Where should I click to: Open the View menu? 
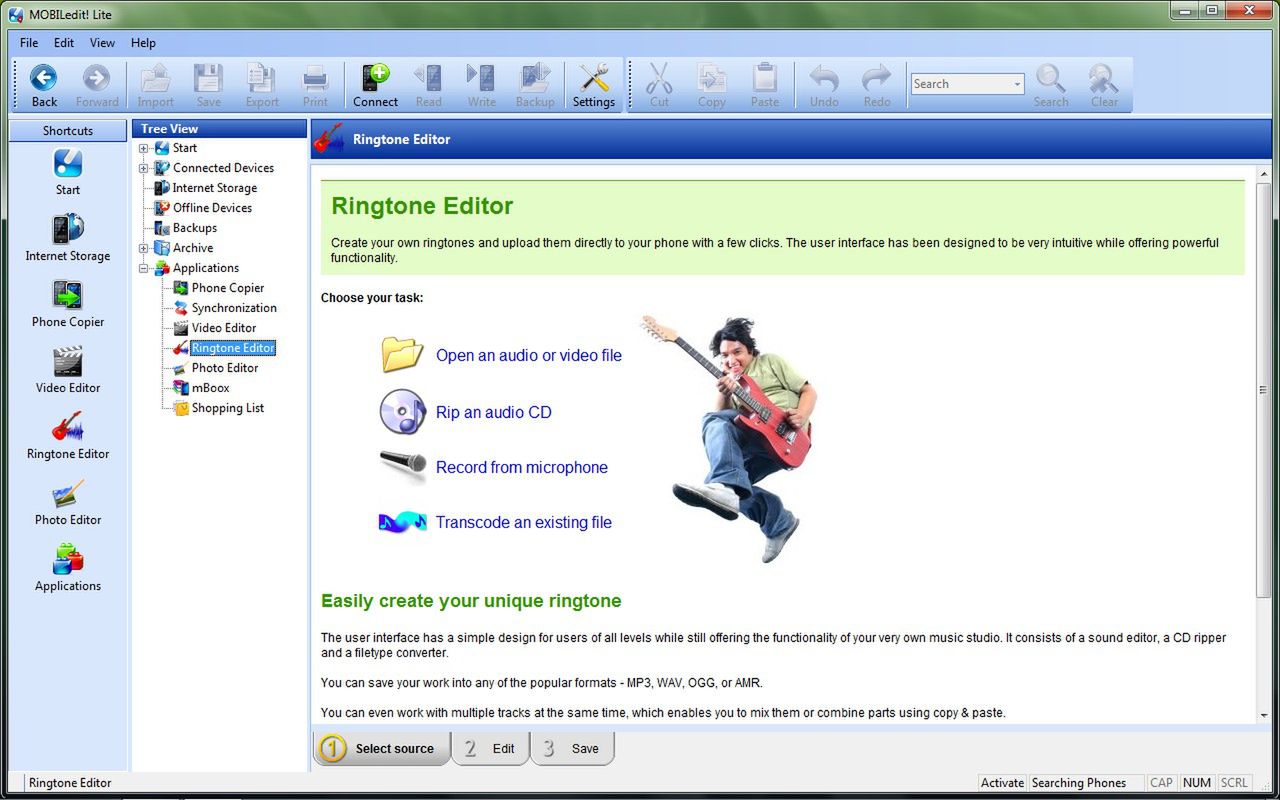tap(102, 43)
